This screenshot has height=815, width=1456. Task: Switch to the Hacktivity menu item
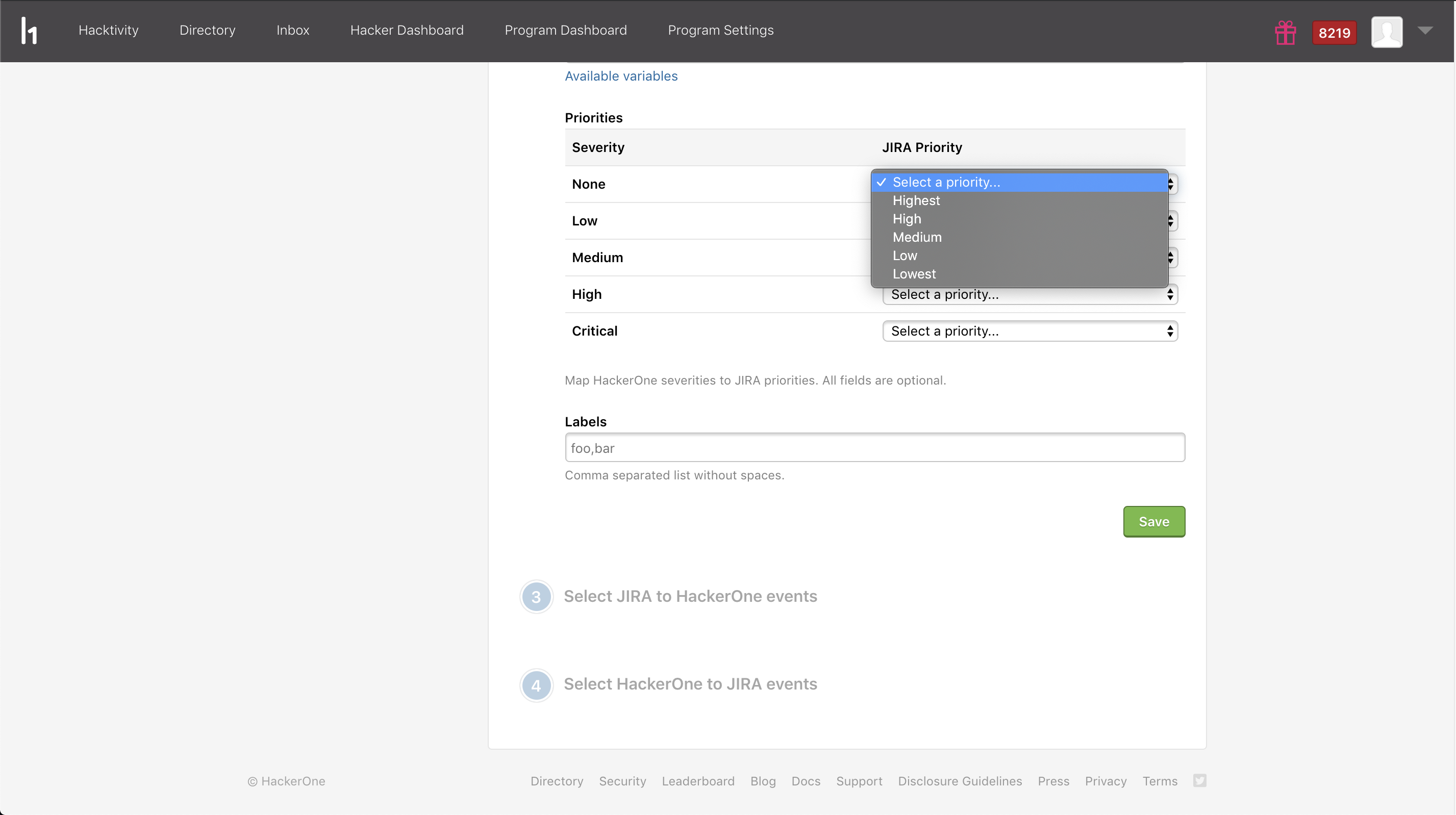(x=108, y=30)
